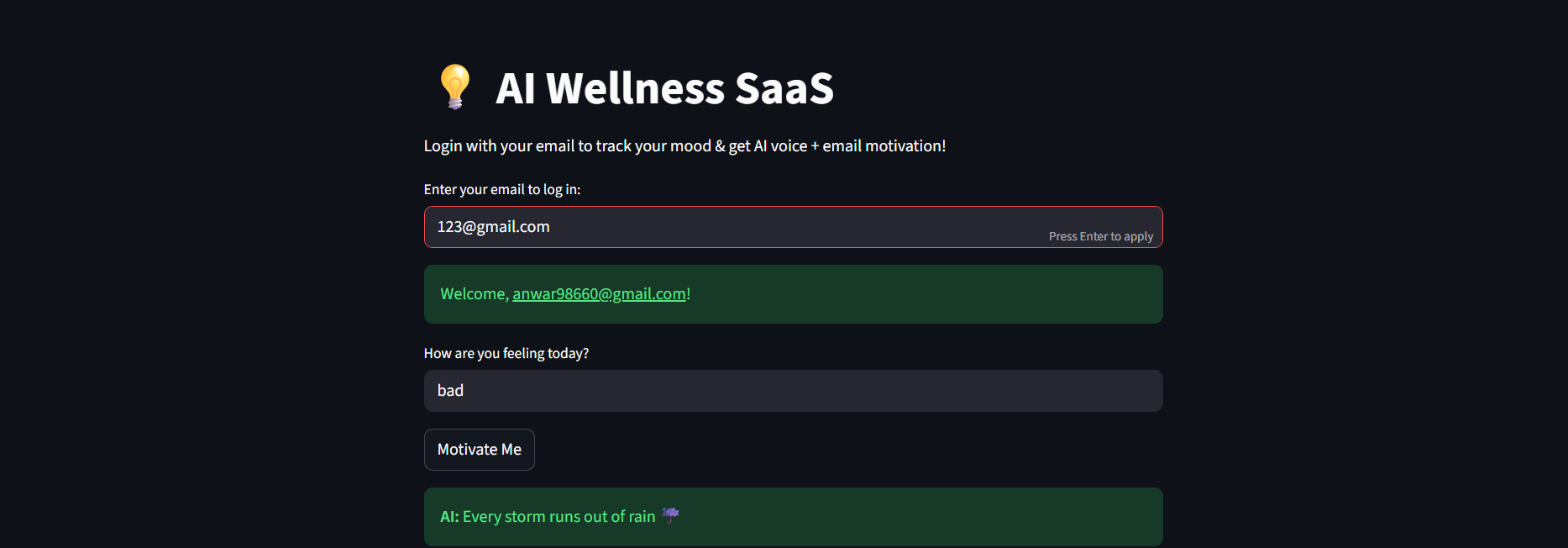Click the lightbulb icon beside the title
1568x548 pixels.
point(454,87)
